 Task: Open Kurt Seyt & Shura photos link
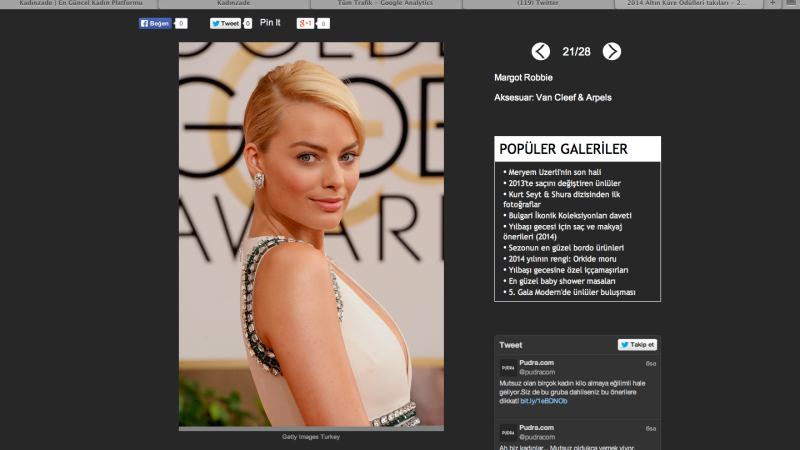click(561, 199)
